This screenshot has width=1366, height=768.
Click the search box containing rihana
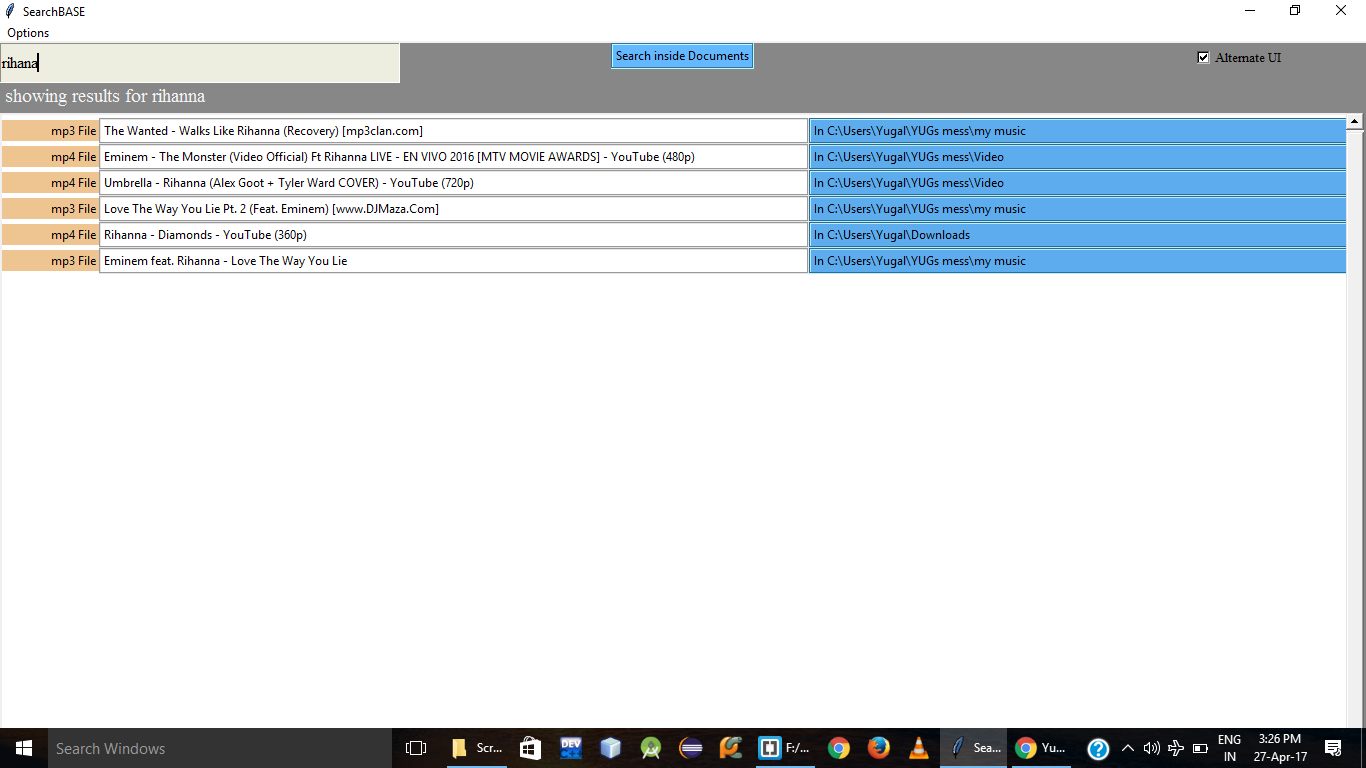click(200, 63)
